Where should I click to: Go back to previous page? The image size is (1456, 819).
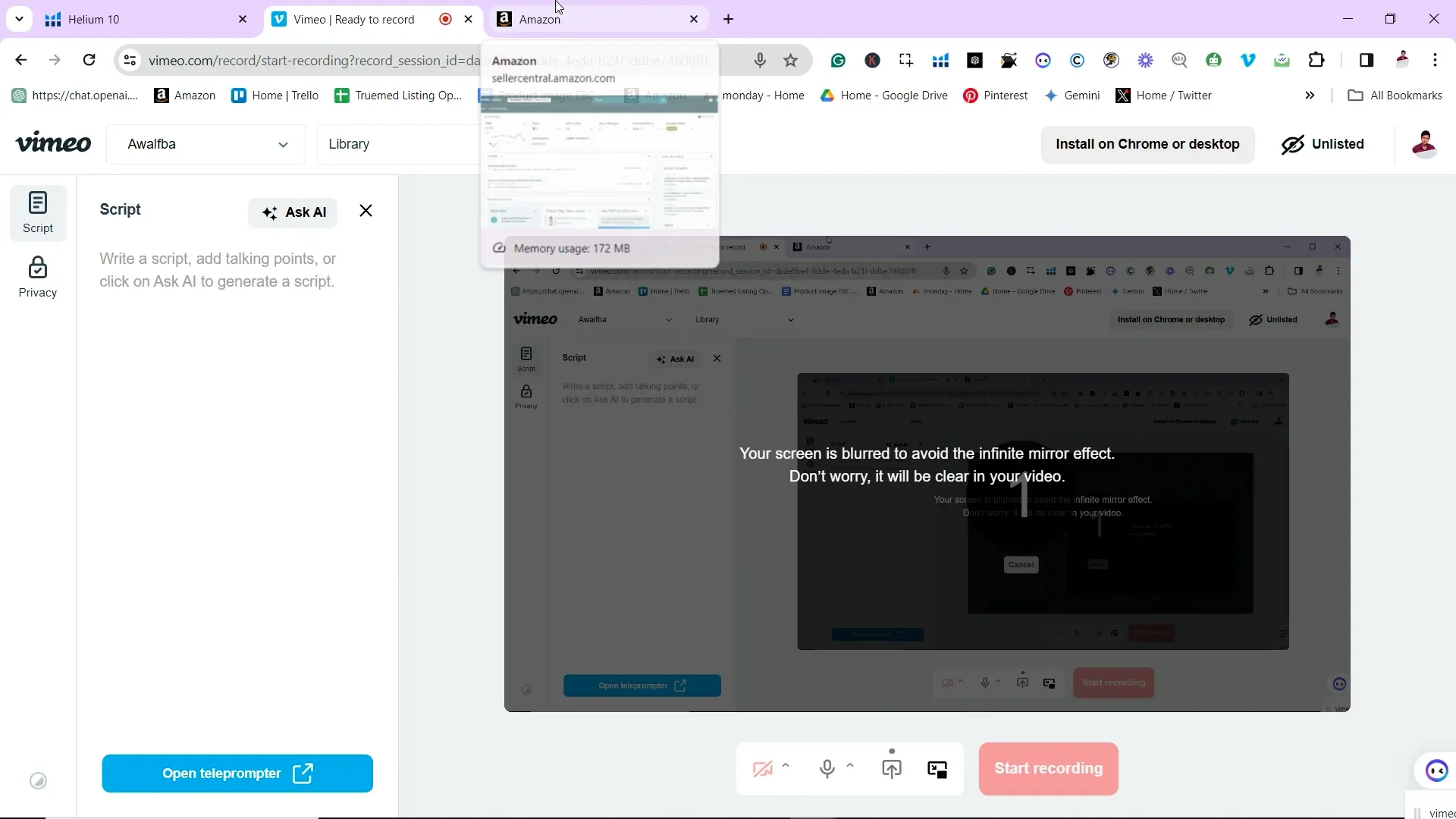click(x=21, y=60)
